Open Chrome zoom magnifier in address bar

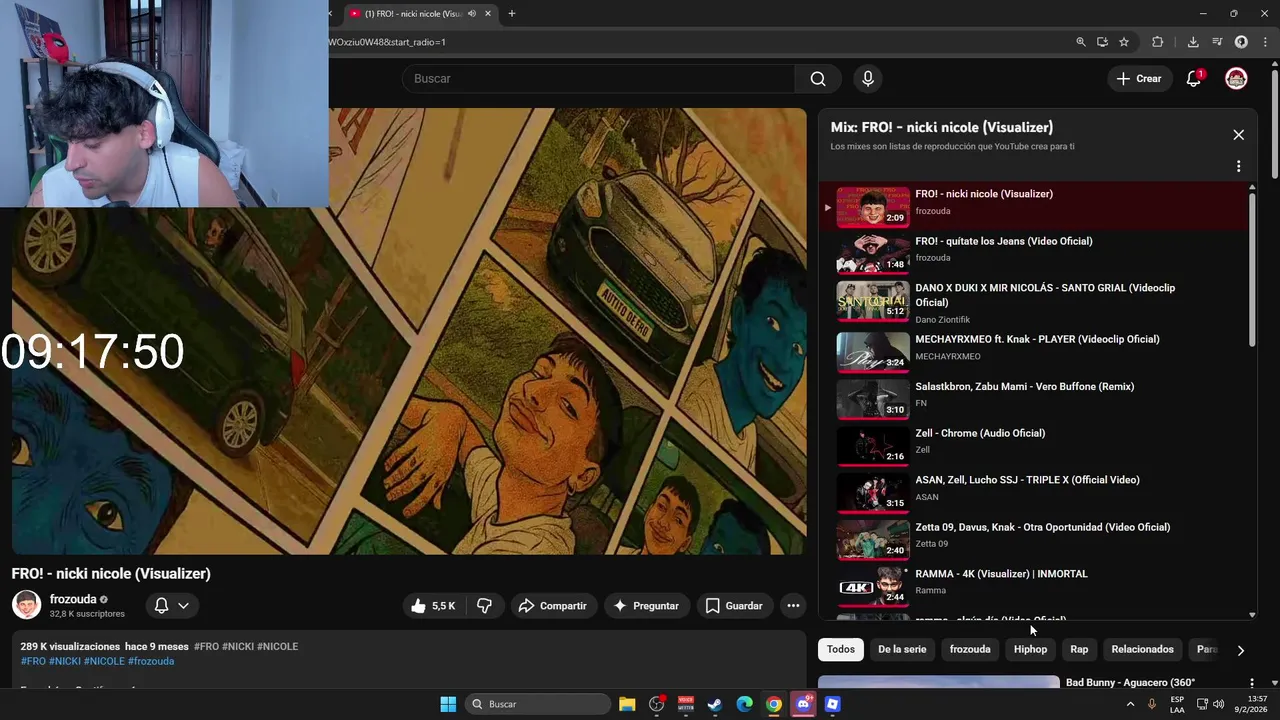pyautogui.click(x=1080, y=42)
